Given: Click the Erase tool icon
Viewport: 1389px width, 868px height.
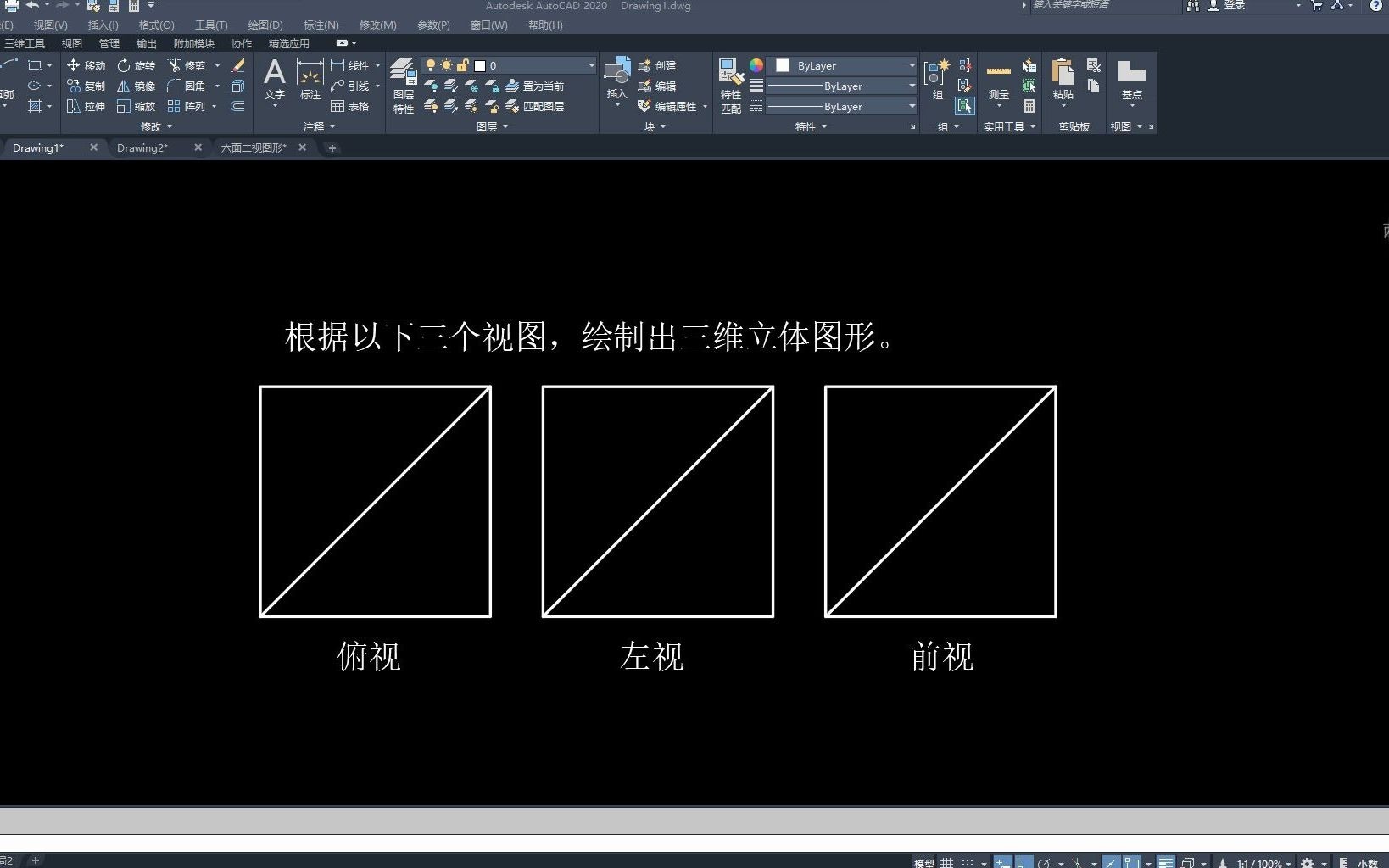Looking at the screenshot, I should (x=238, y=65).
